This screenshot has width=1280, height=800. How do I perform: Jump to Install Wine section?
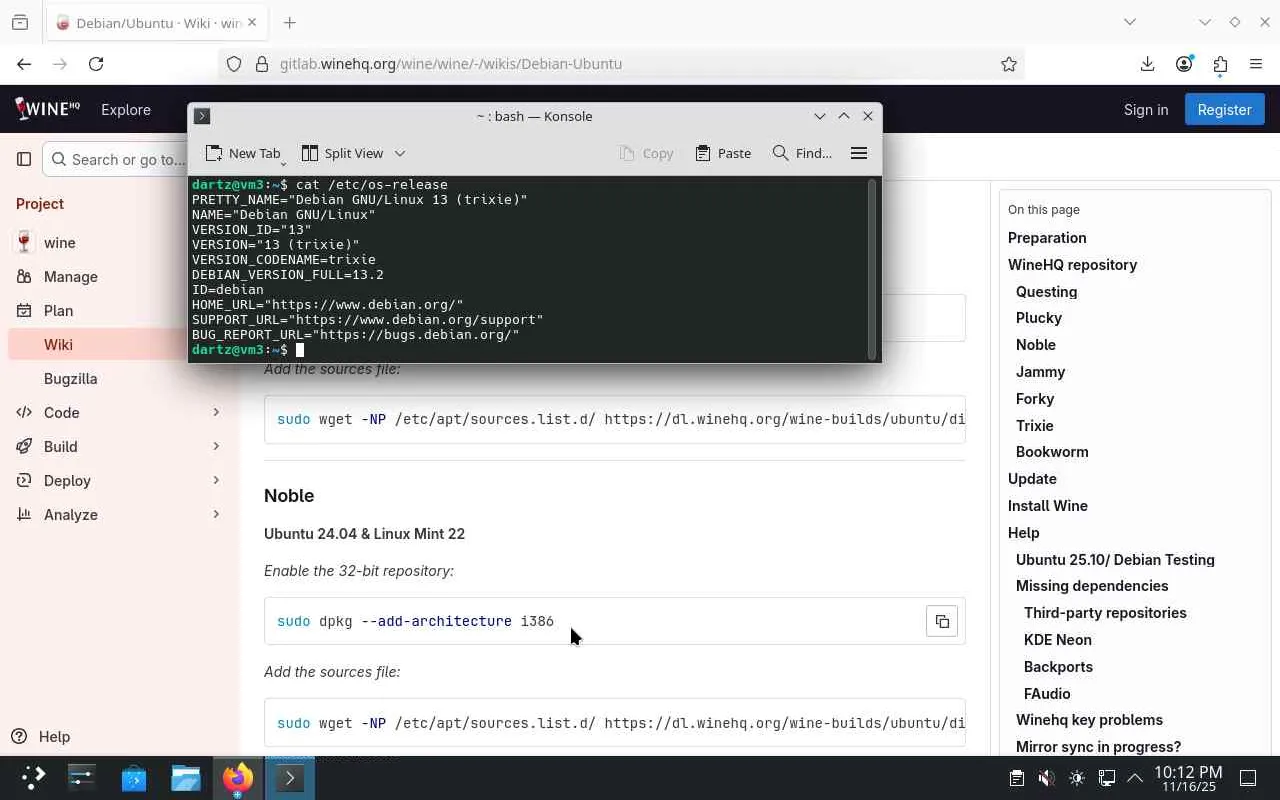pyautogui.click(x=1048, y=506)
